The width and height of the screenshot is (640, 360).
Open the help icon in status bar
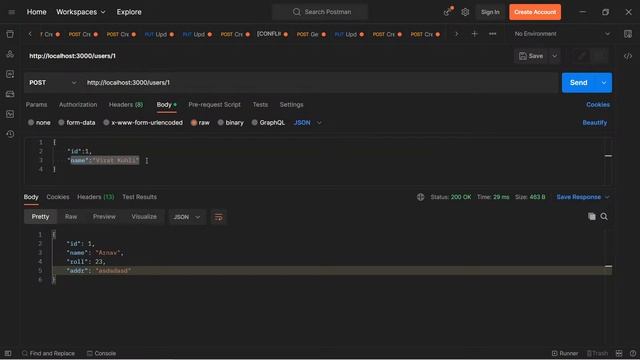[x=633, y=353]
